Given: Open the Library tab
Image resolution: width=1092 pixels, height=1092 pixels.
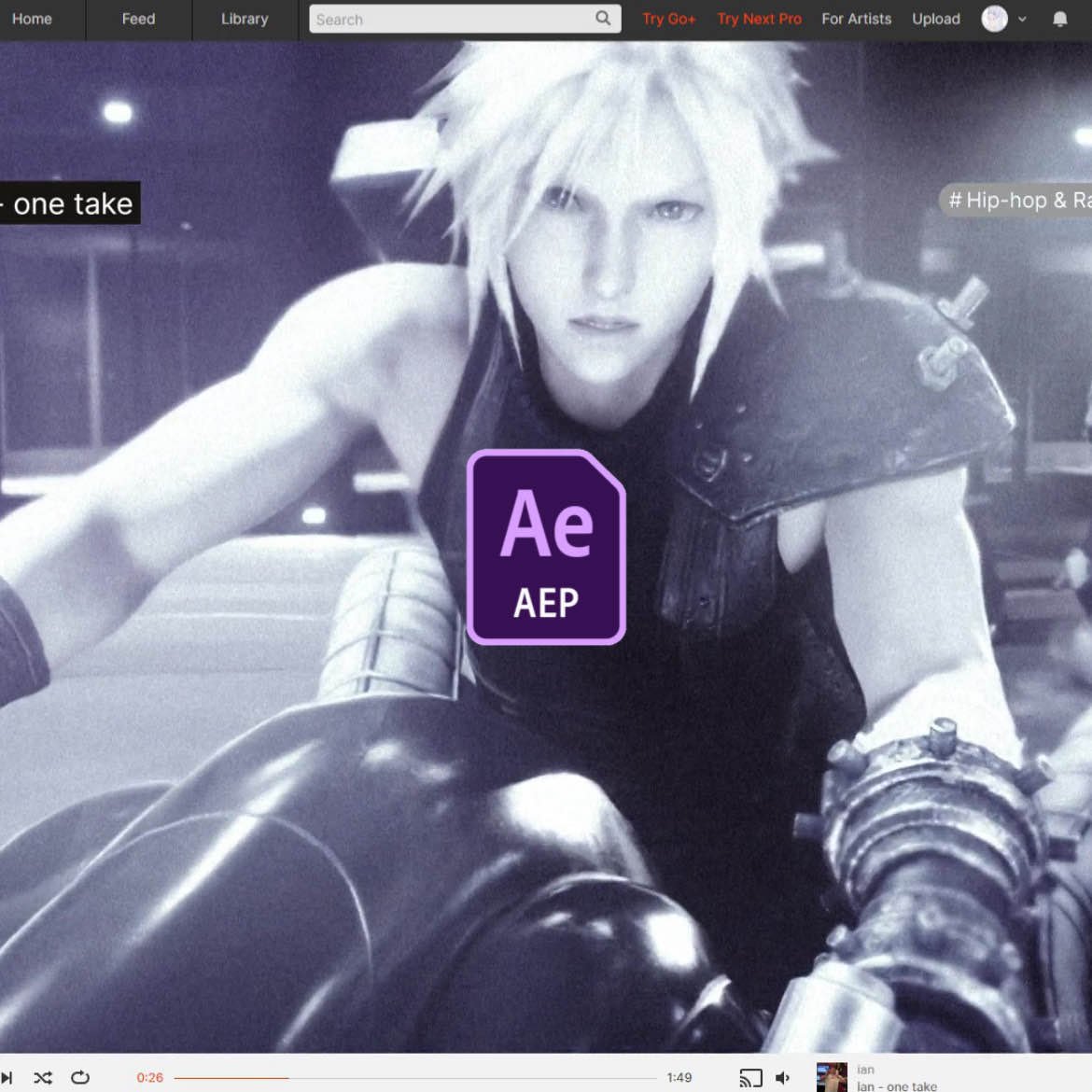Looking at the screenshot, I should coord(245,19).
